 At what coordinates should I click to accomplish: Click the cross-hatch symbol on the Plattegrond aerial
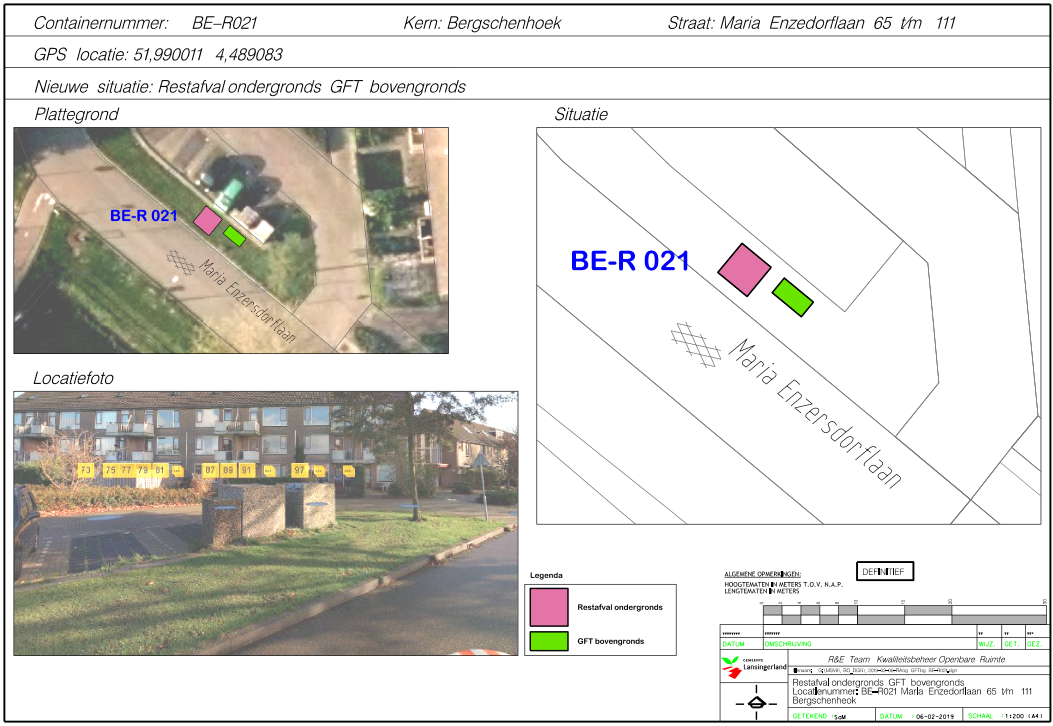click(180, 261)
